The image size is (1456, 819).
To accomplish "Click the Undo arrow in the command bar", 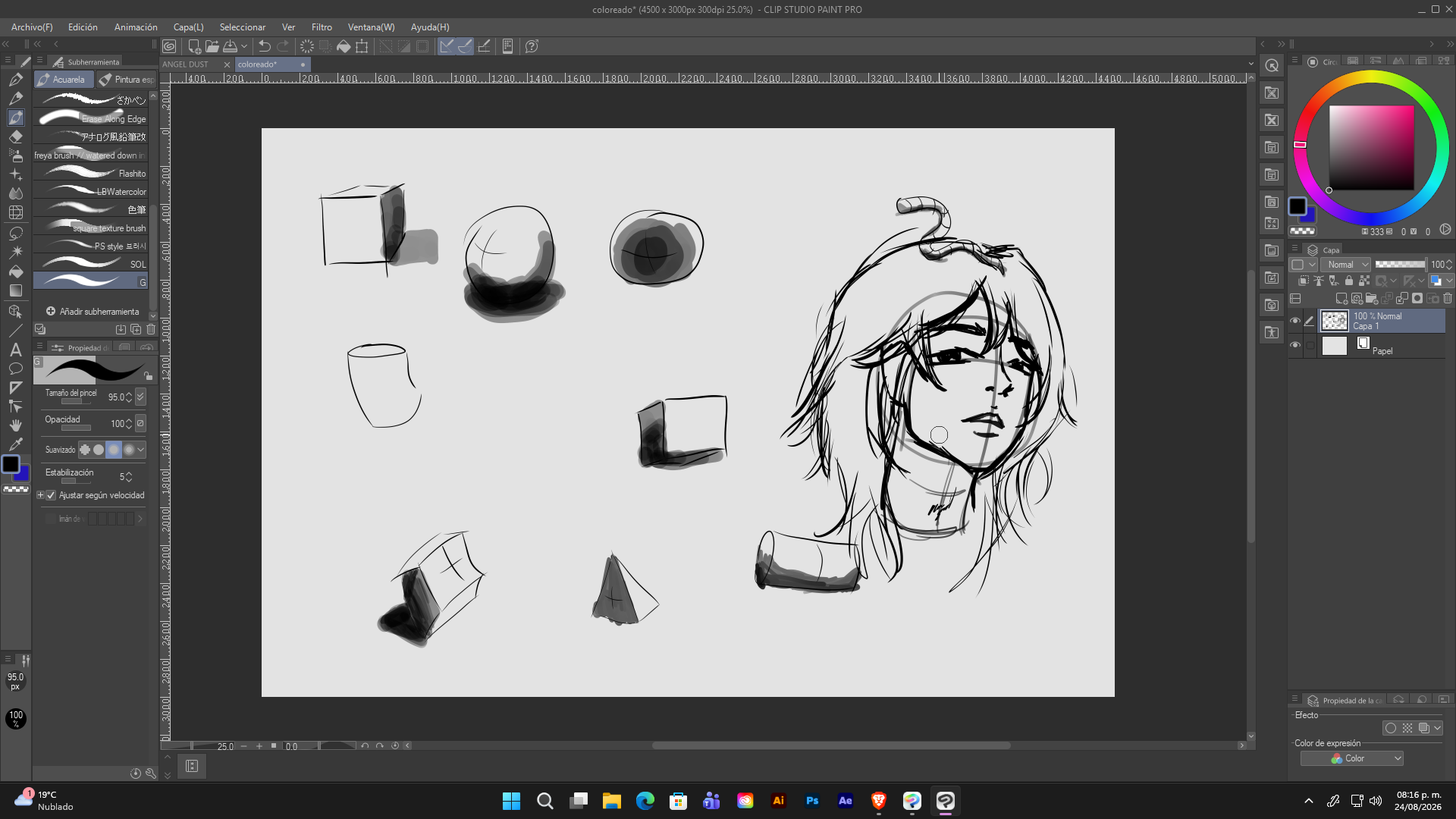I will 265,46.
